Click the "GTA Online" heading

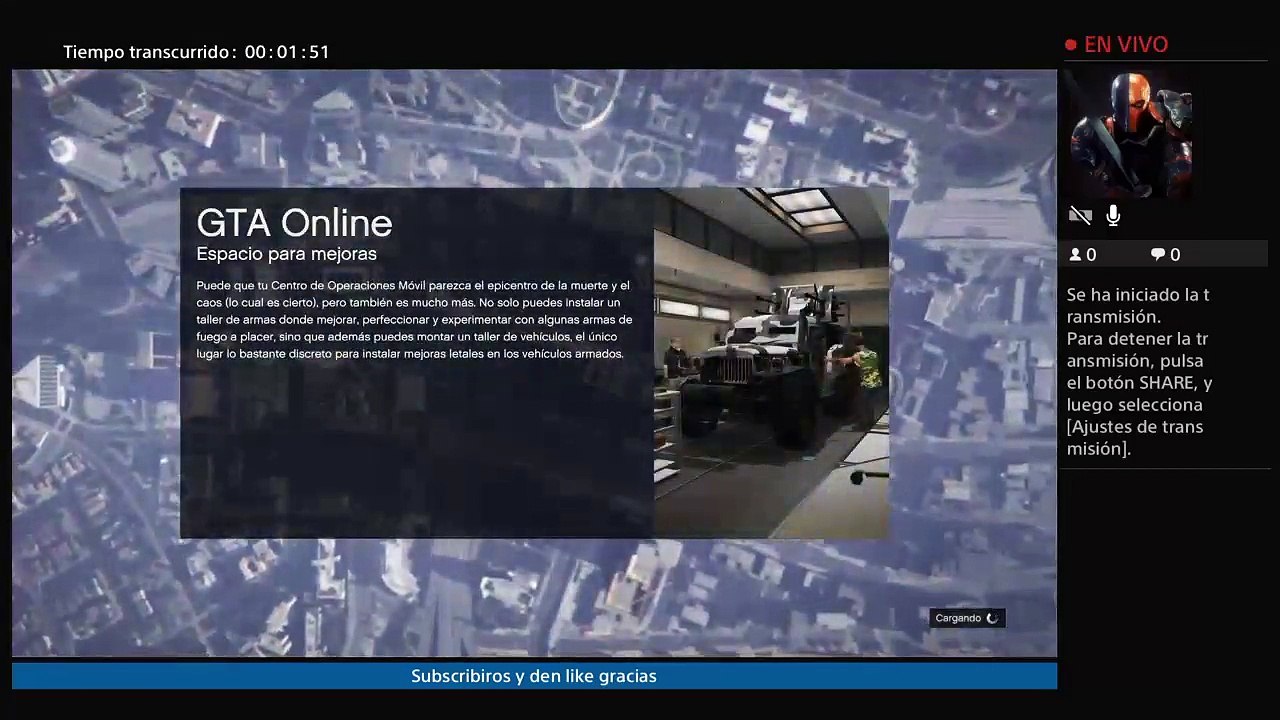click(x=294, y=223)
